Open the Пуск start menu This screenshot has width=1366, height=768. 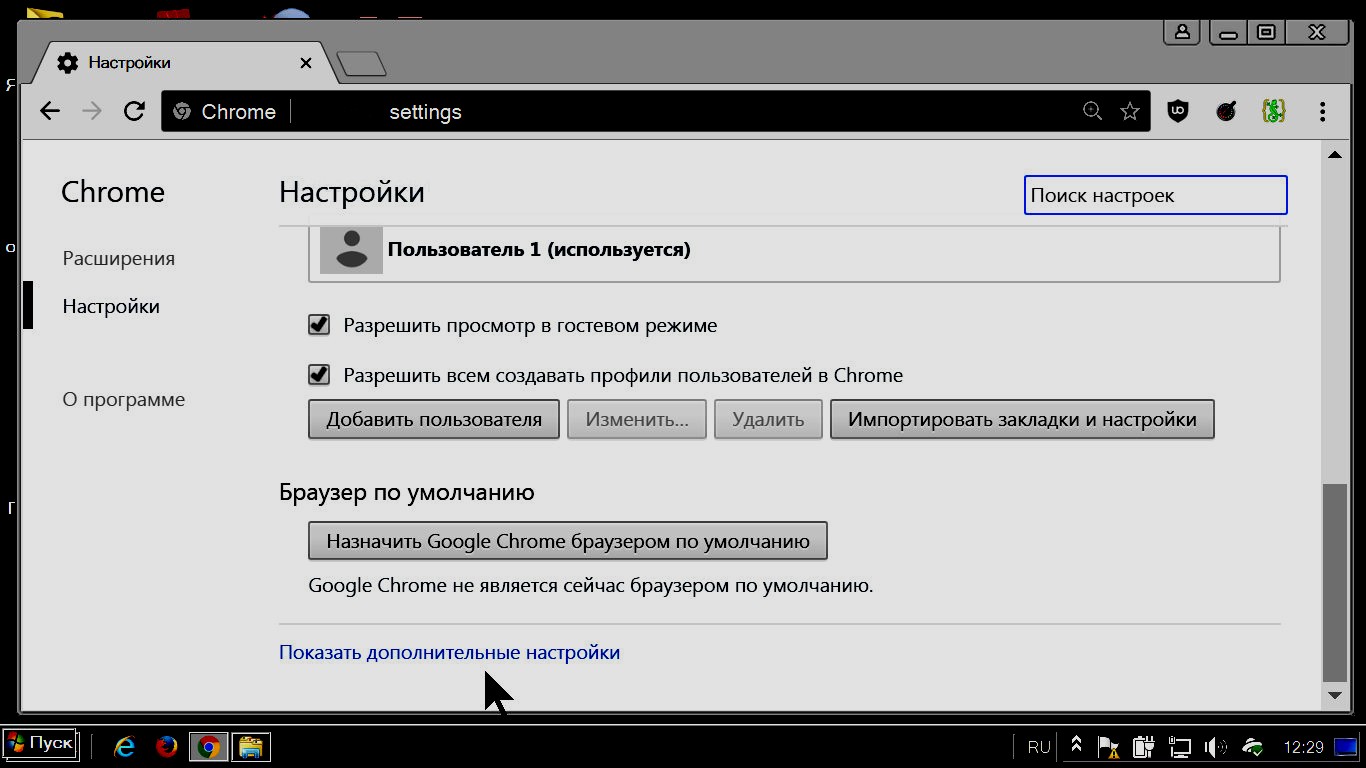40,745
